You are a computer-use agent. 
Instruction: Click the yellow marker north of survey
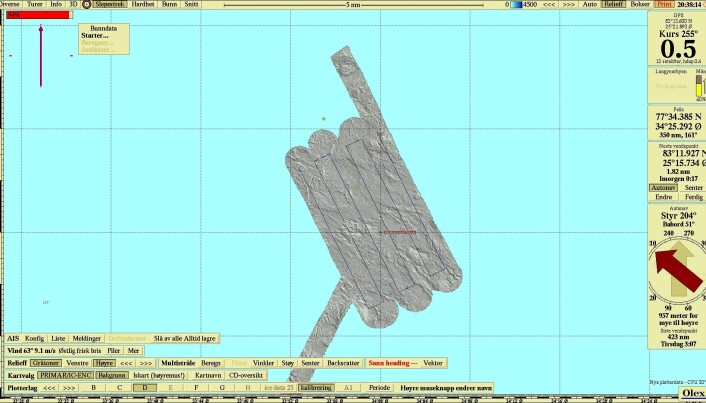click(x=323, y=119)
